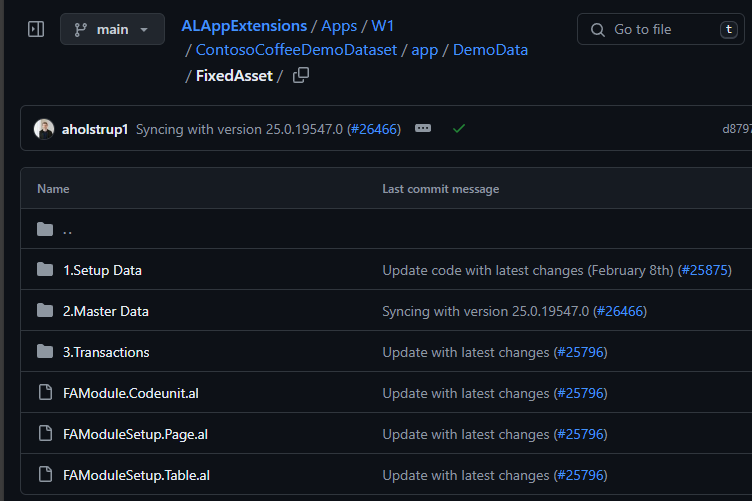The image size is (752, 501).
Task: Click the file icon next to FAModuleSetup.Table.al
Action: click(x=45, y=475)
